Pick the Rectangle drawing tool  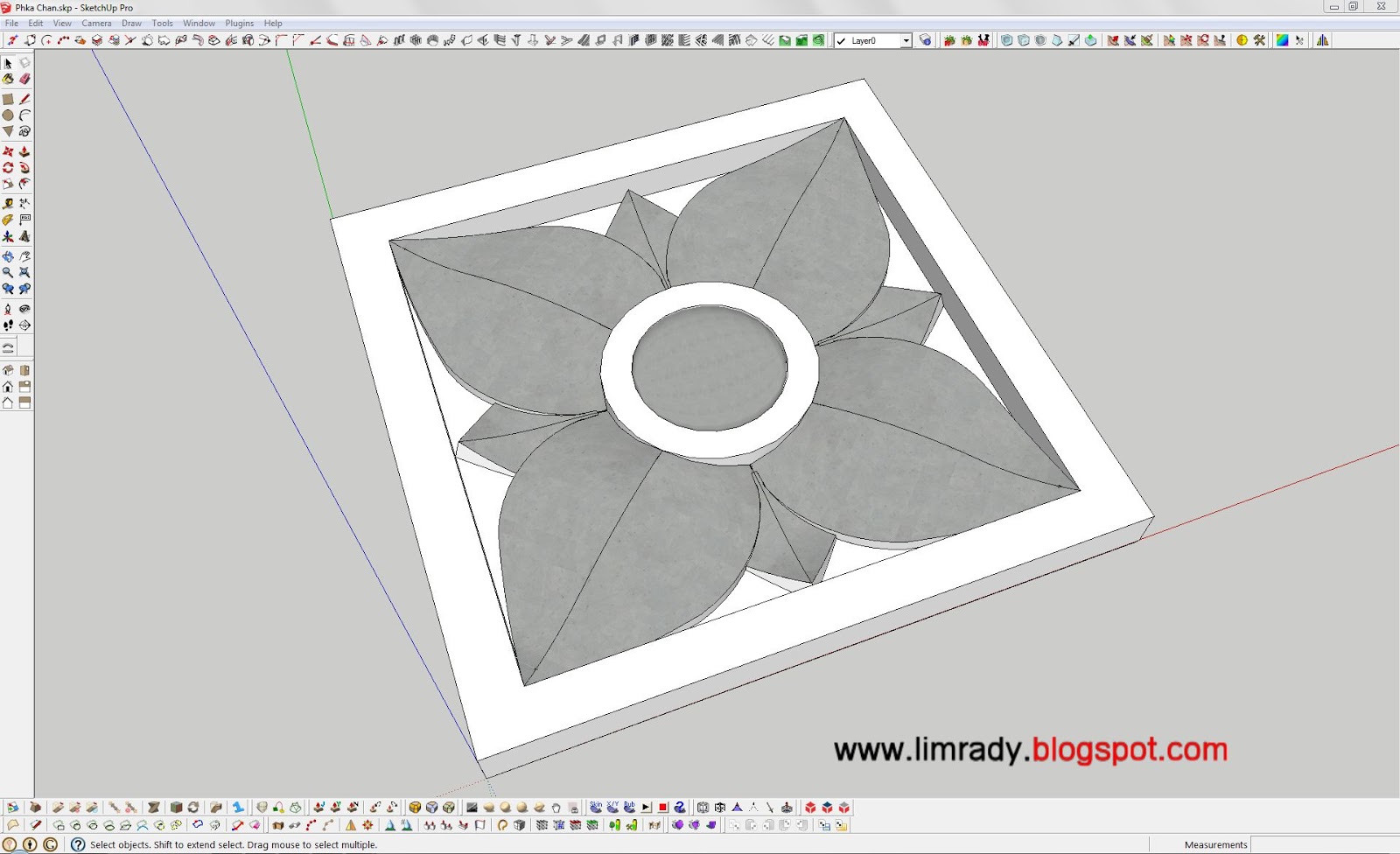click(x=8, y=98)
